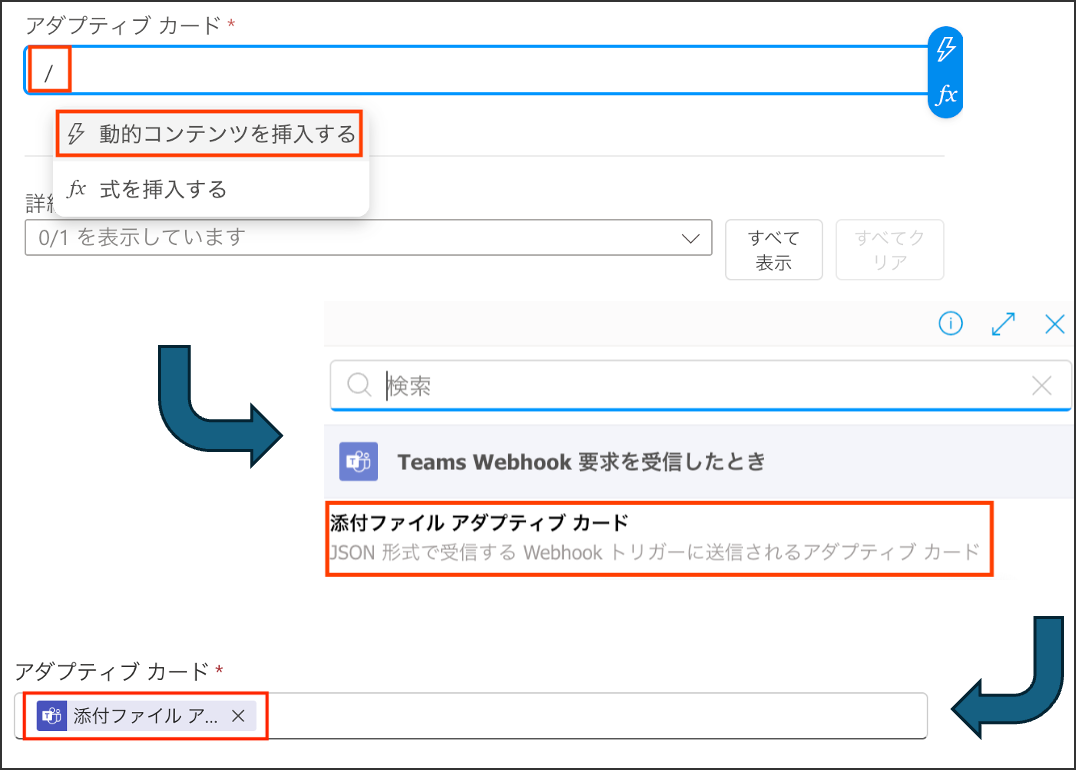Screen dimensions: 1076x770
Task: Click the magnifier icon in the search box
Action: pos(358,385)
